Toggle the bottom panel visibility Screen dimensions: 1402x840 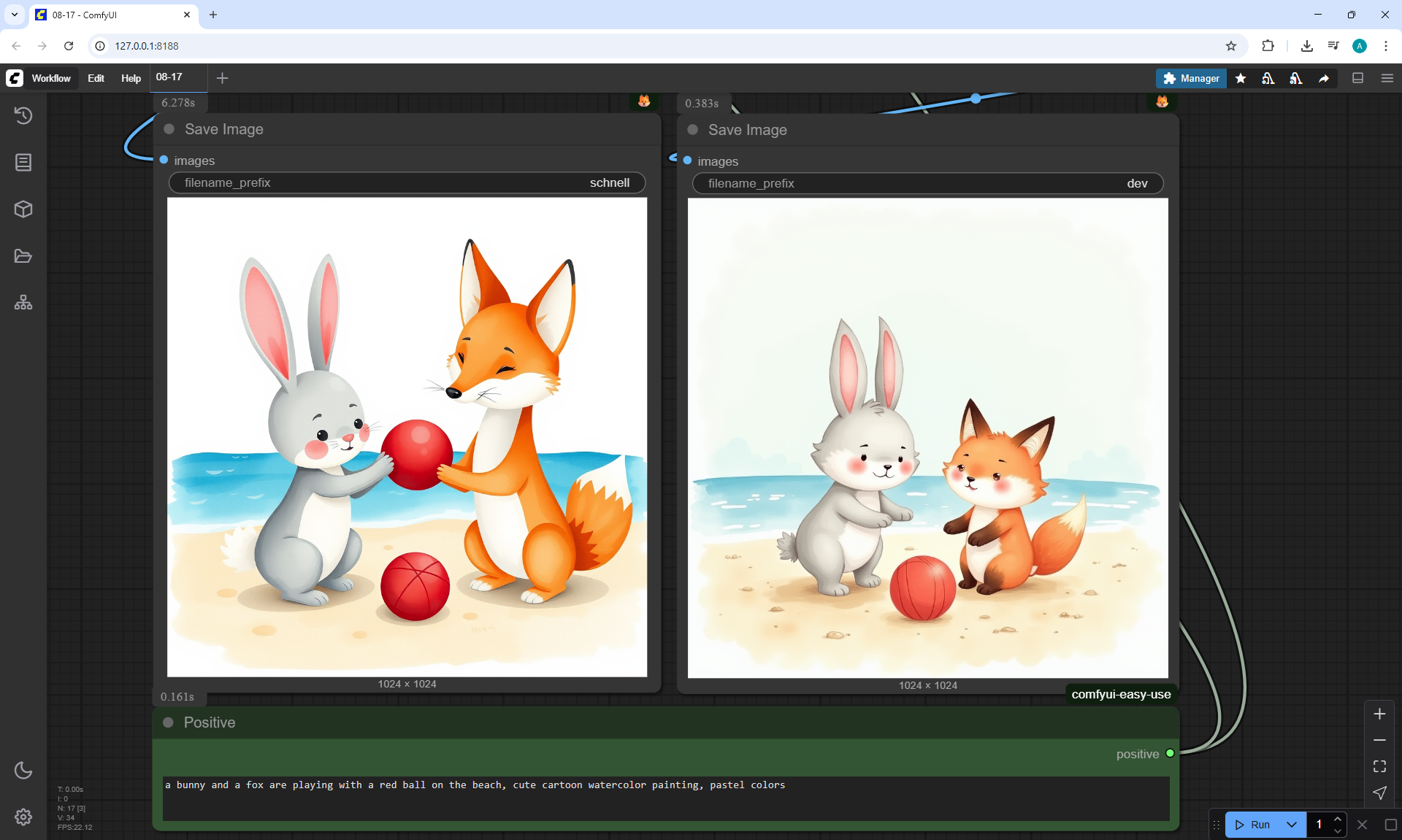click(1357, 78)
